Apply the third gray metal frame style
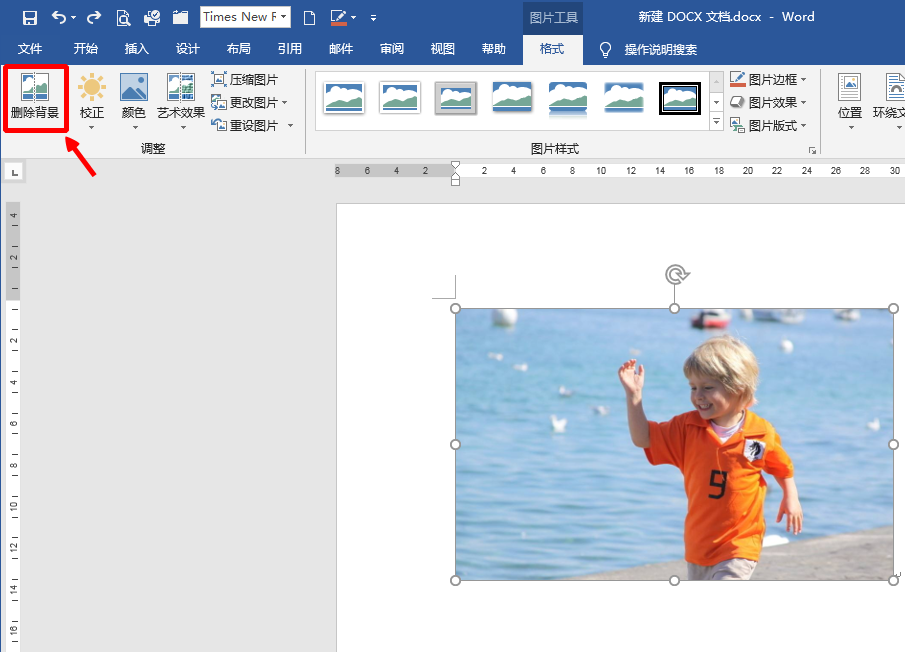This screenshot has width=905, height=652. tap(456, 98)
